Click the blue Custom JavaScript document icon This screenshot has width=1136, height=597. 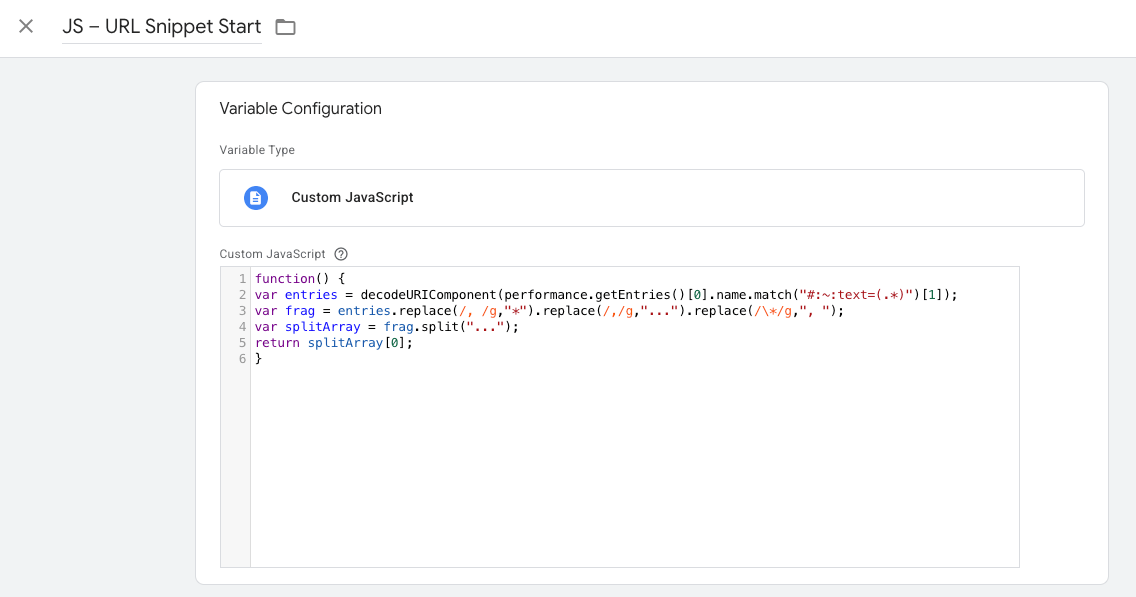(x=256, y=197)
